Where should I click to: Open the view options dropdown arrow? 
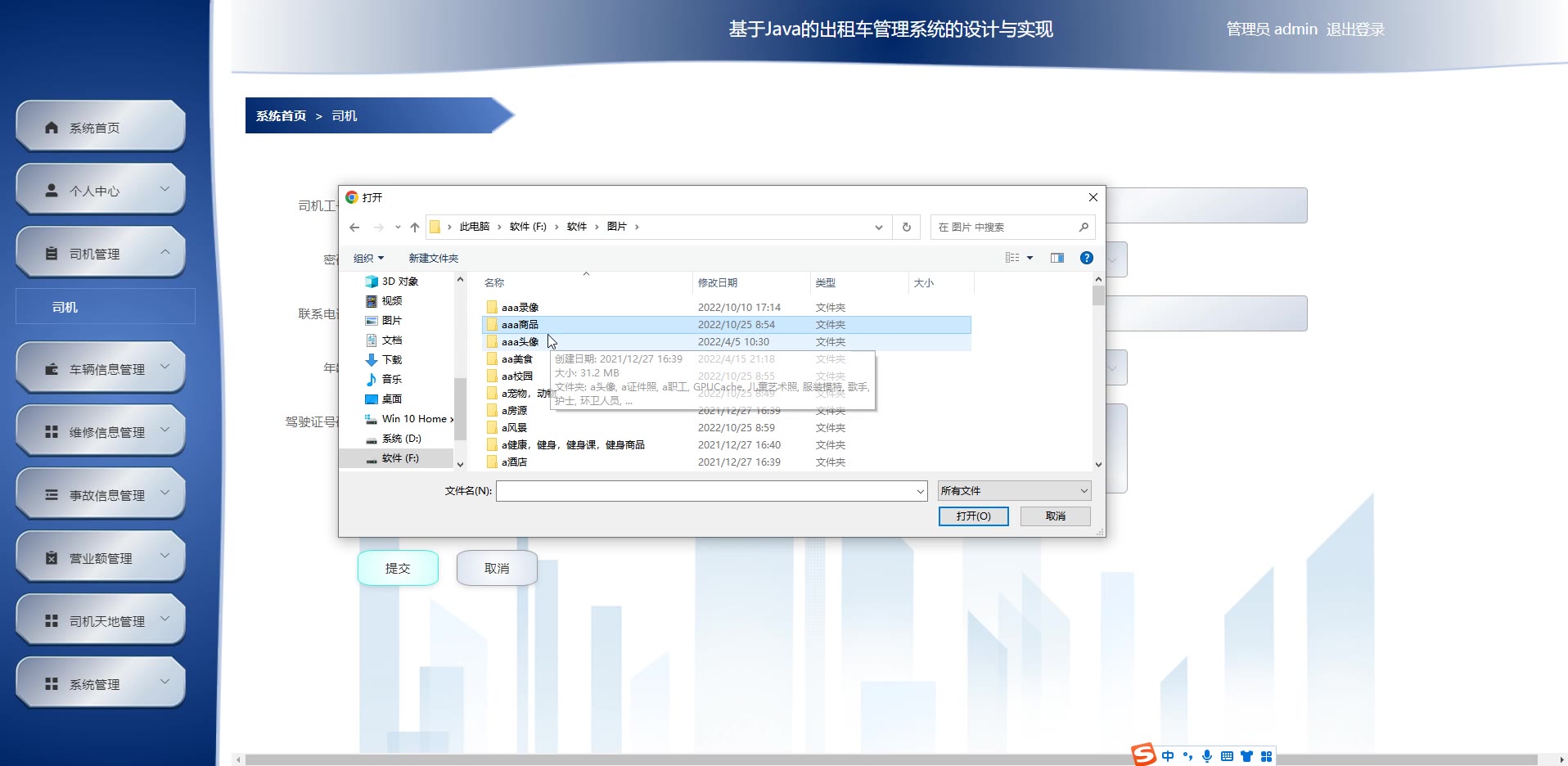1030,258
